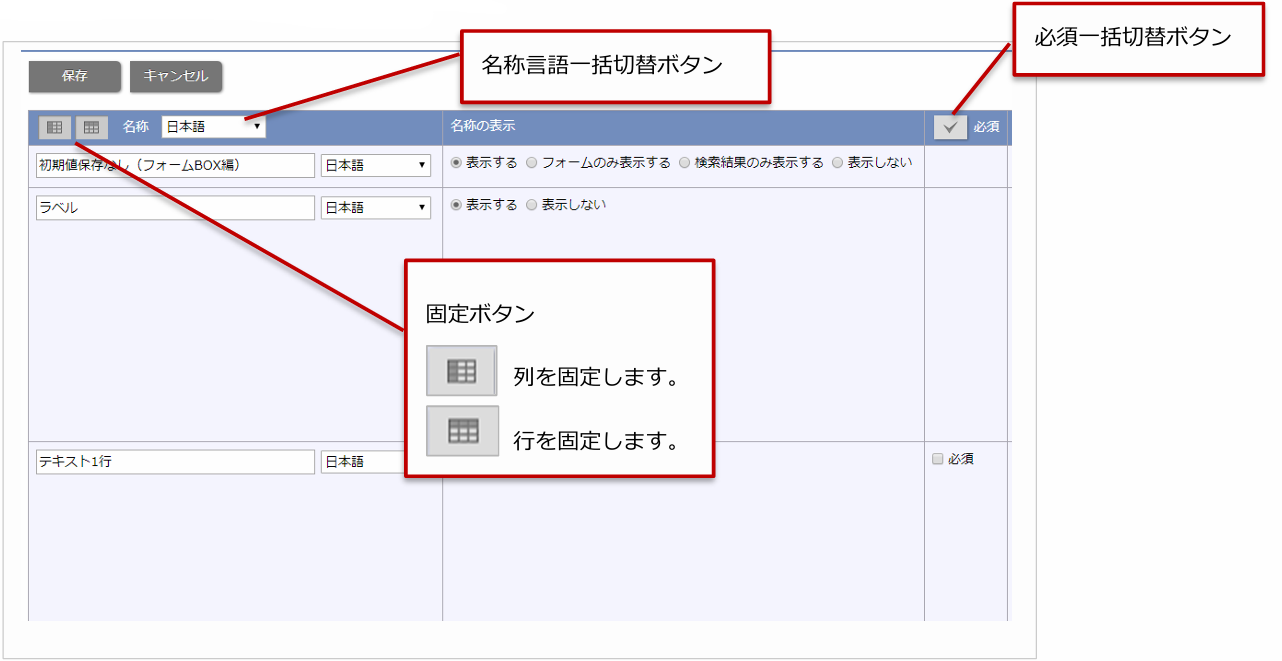Select 表示しない radio in ラベル row

pos(532,205)
